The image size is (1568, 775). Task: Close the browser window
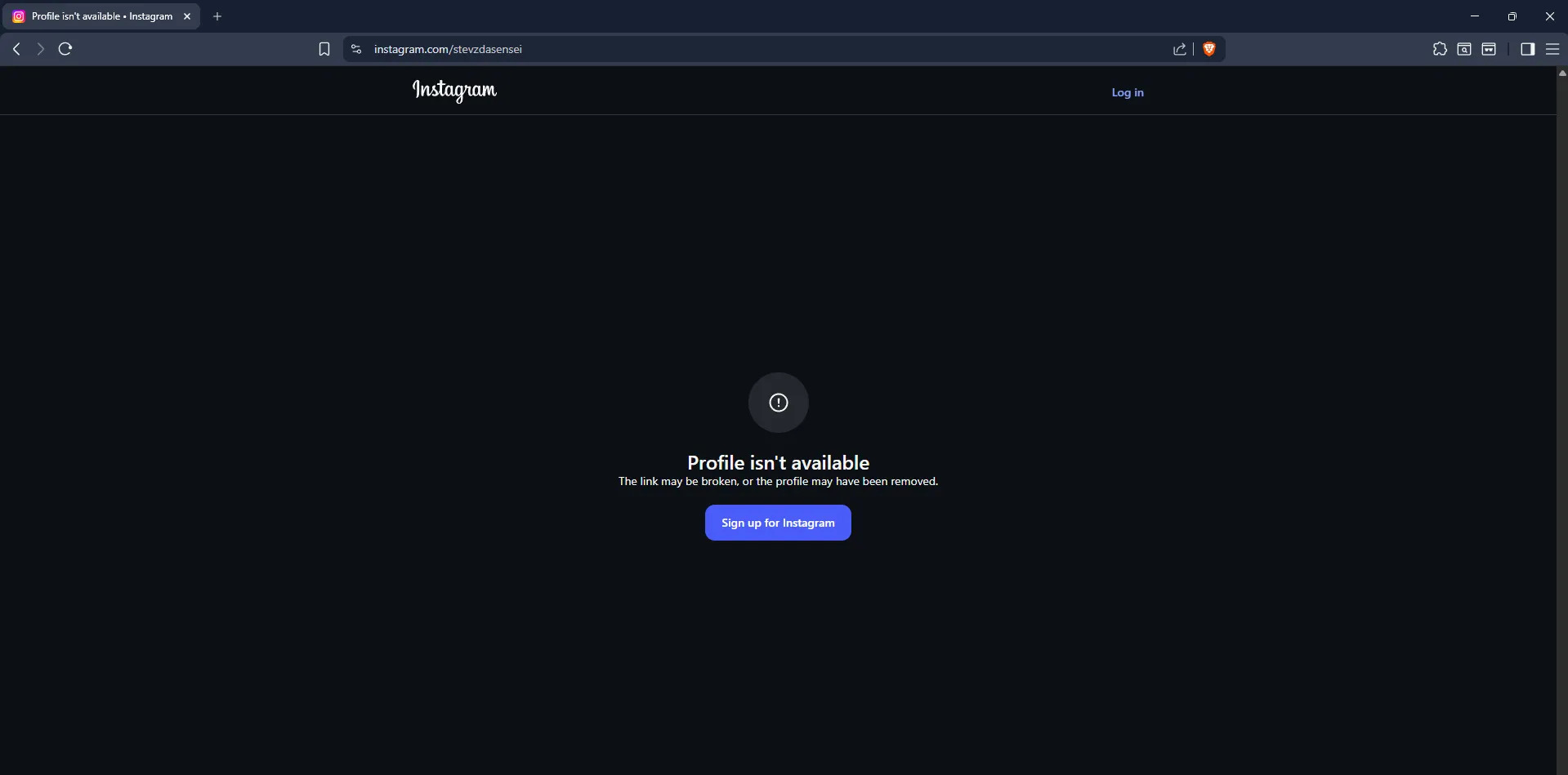pyautogui.click(x=1550, y=16)
